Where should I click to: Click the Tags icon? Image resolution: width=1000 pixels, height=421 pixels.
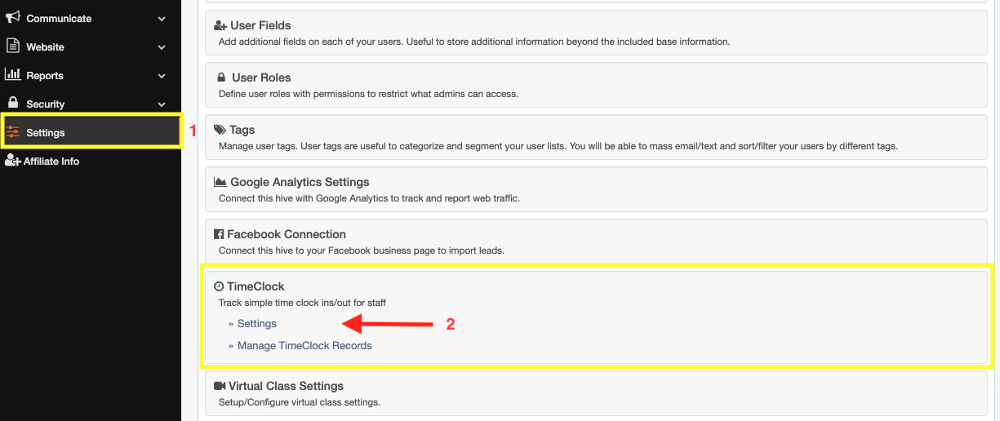[220, 129]
